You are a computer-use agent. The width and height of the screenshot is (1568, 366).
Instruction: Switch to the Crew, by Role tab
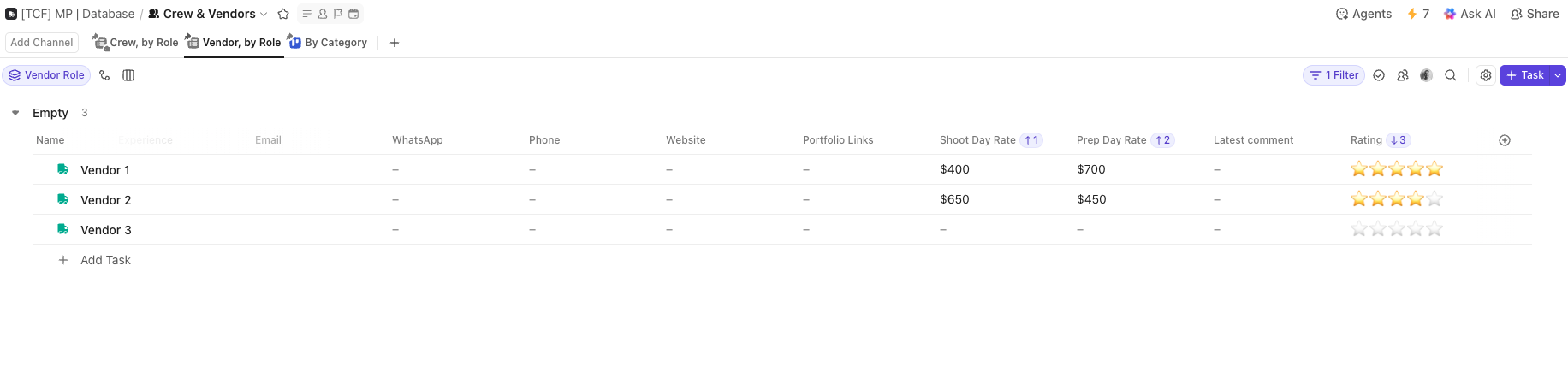(x=136, y=43)
